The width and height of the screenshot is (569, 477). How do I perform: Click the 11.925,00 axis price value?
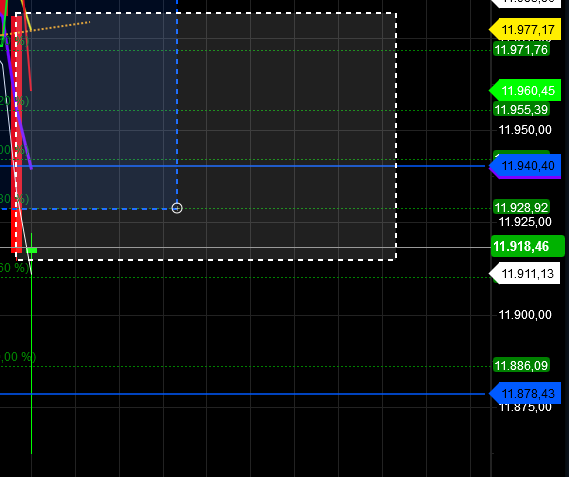pos(525,221)
